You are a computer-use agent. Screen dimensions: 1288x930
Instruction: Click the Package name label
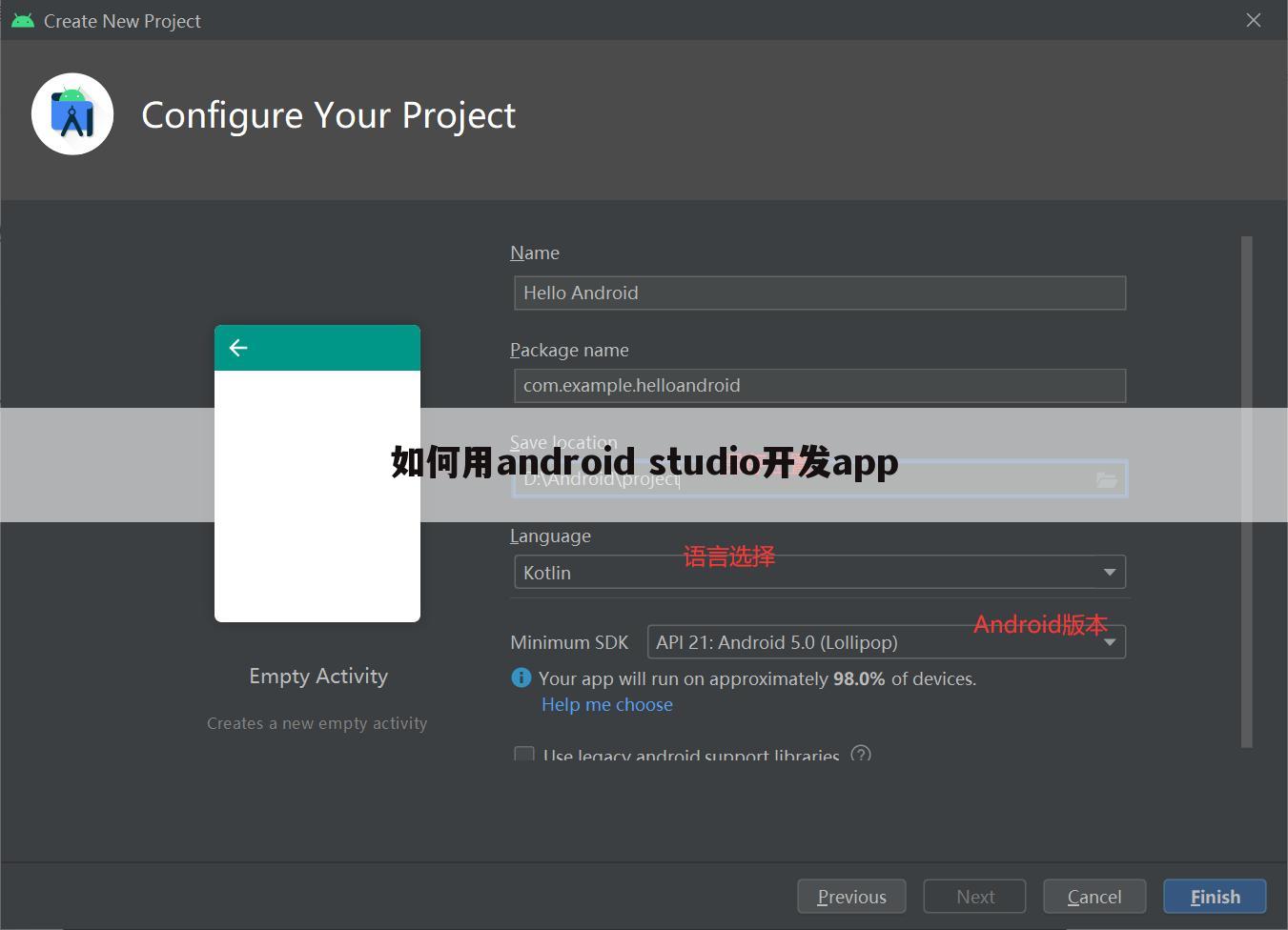(569, 350)
